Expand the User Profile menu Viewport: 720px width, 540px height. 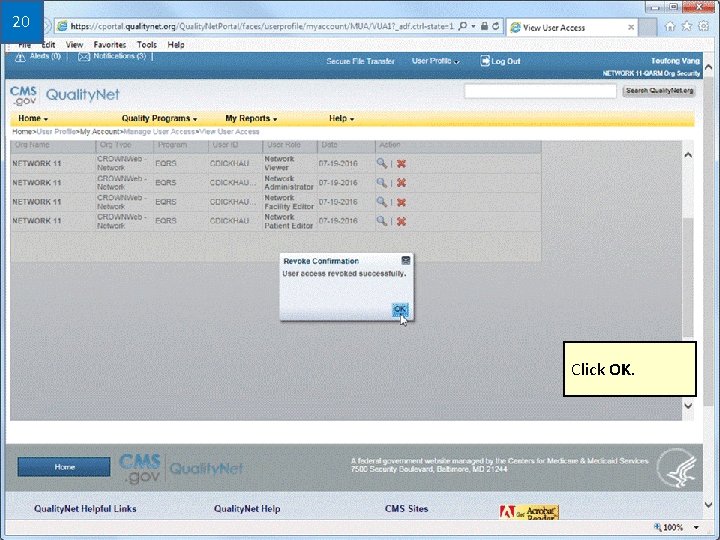[435, 61]
